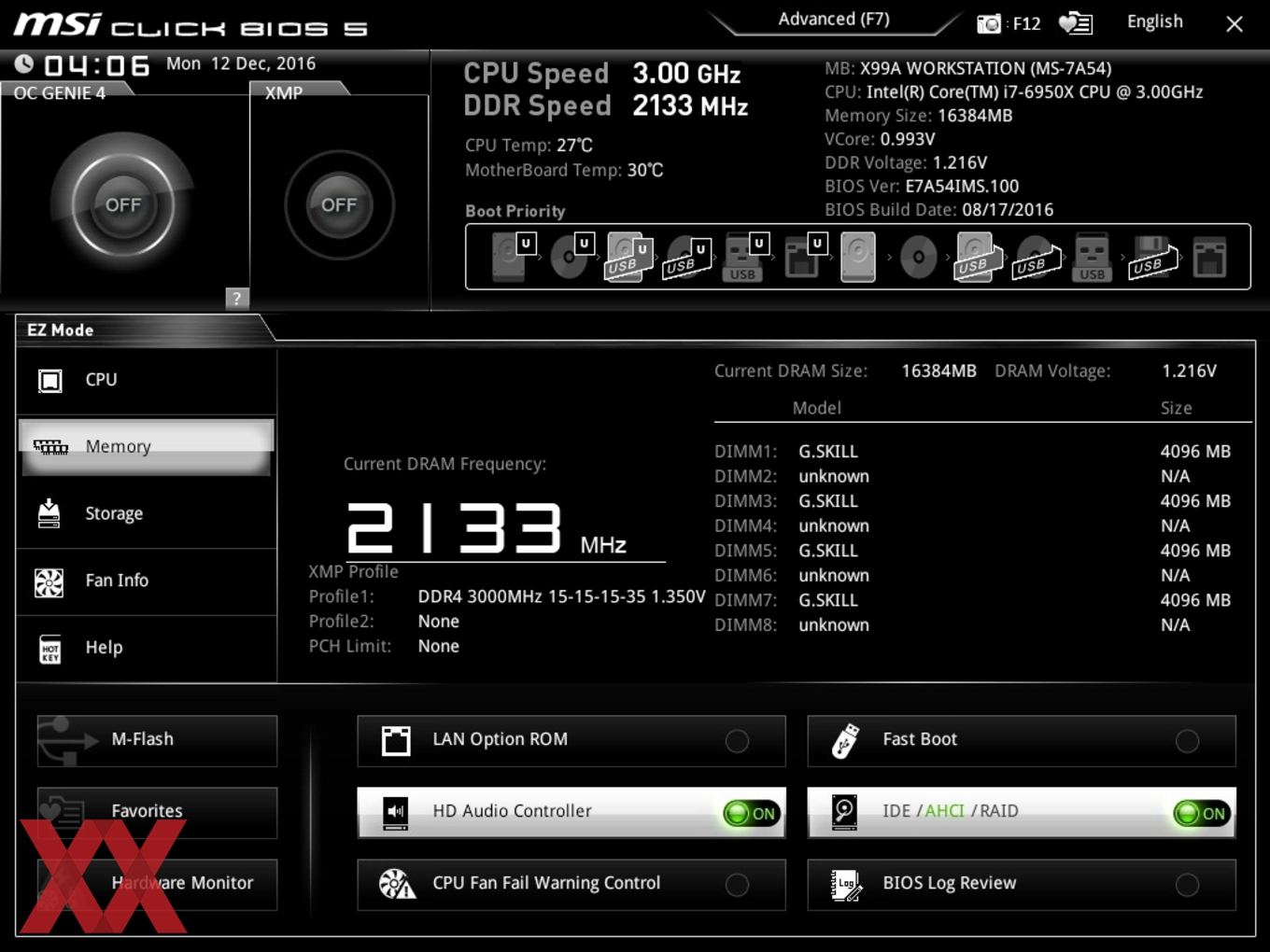Enable XMP with the OFF knob
The height and width of the screenshot is (952, 1270).
coord(339,204)
